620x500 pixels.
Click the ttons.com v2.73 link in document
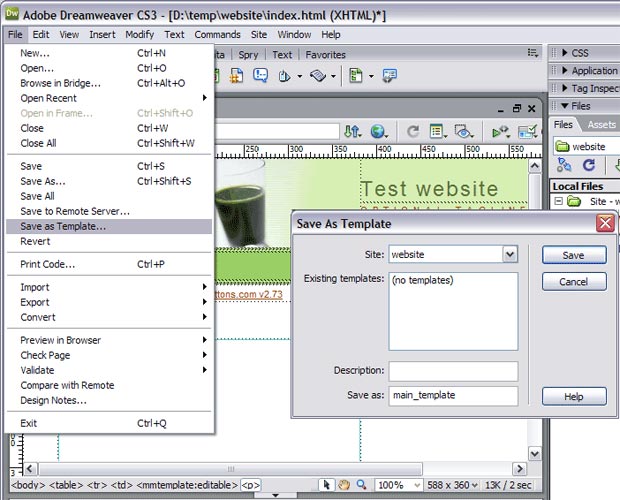click(x=249, y=294)
